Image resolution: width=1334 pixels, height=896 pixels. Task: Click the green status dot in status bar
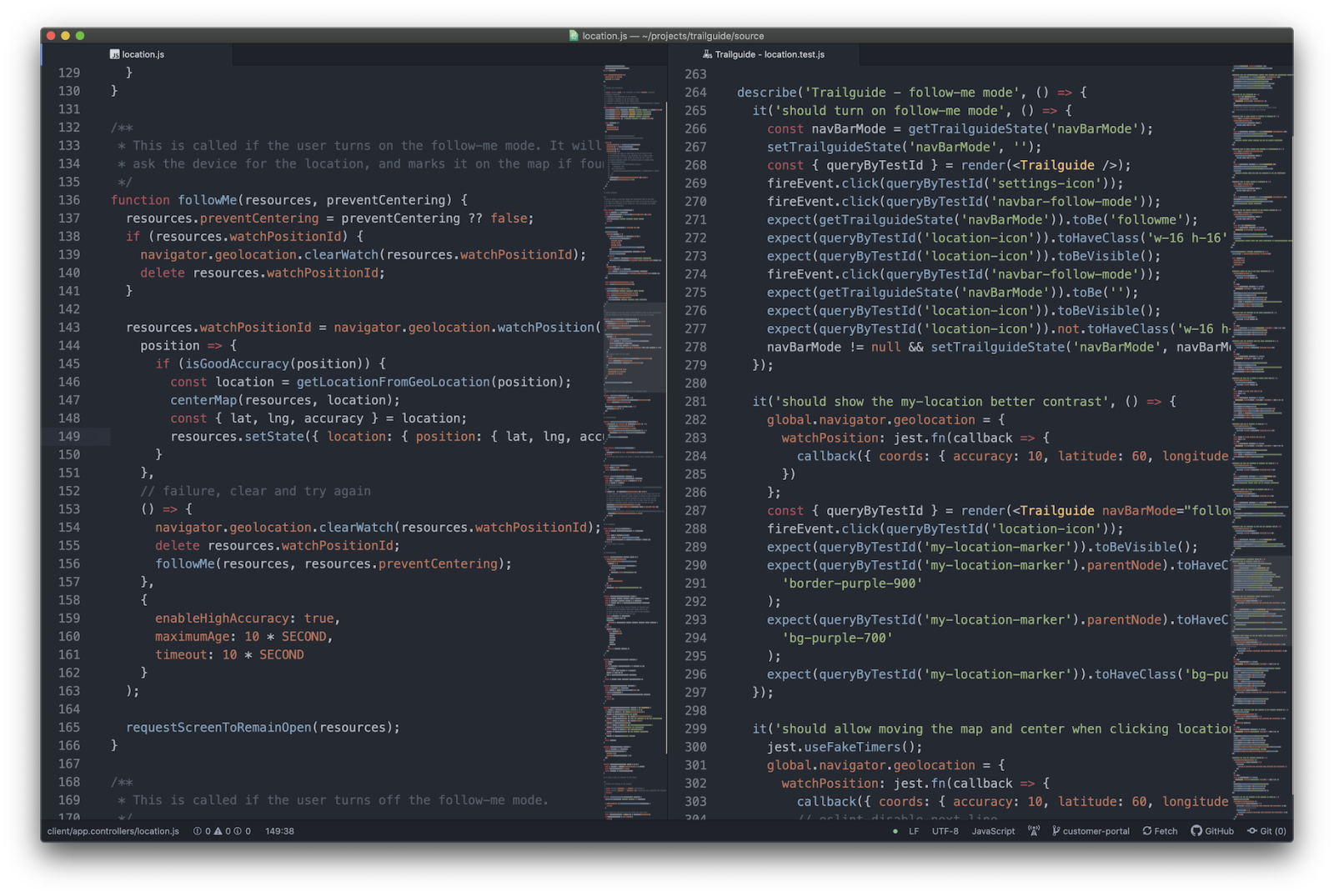tap(895, 831)
